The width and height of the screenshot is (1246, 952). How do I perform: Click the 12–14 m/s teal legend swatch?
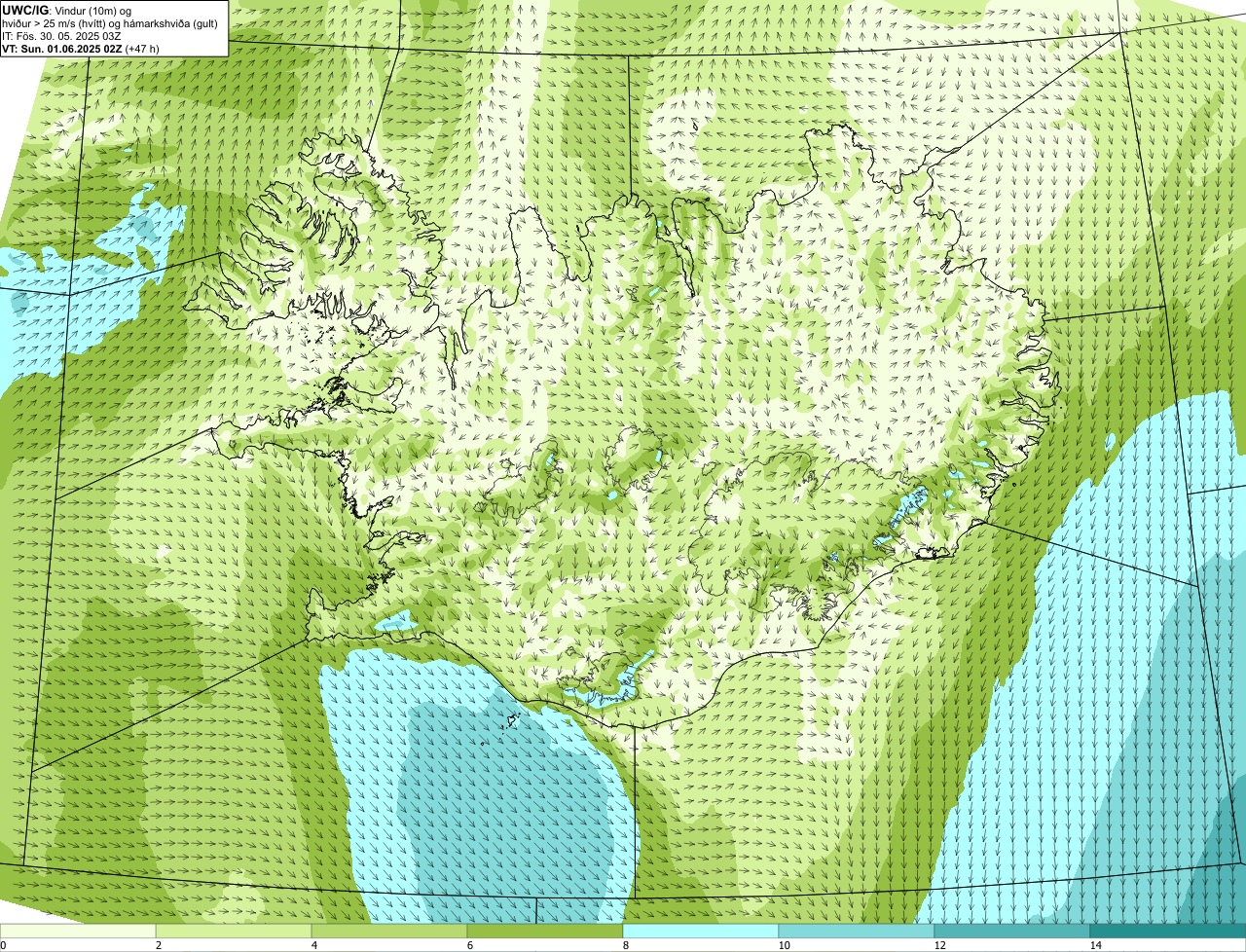pyautogui.click(x=1012, y=932)
